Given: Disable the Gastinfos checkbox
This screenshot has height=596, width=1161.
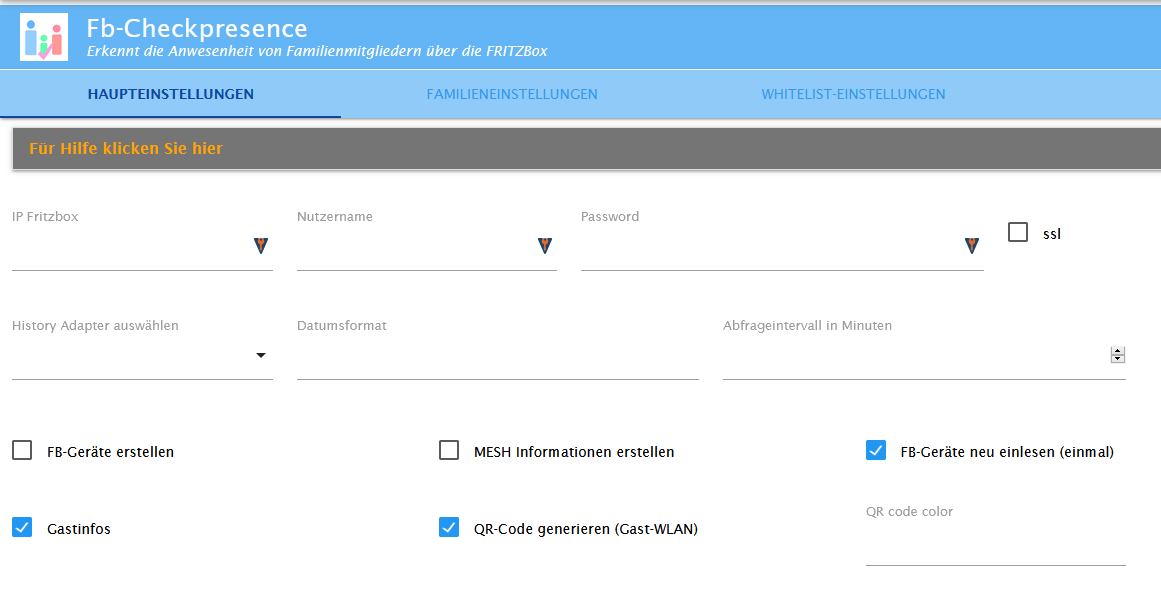Looking at the screenshot, I should [22, 527].
